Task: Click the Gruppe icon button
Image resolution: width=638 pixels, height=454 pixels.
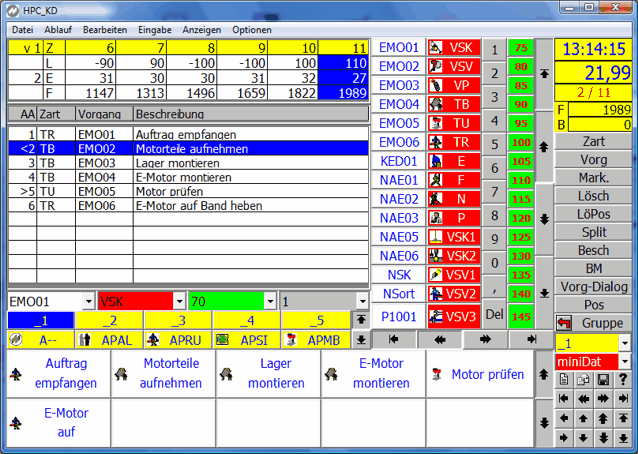Action: 595,323
